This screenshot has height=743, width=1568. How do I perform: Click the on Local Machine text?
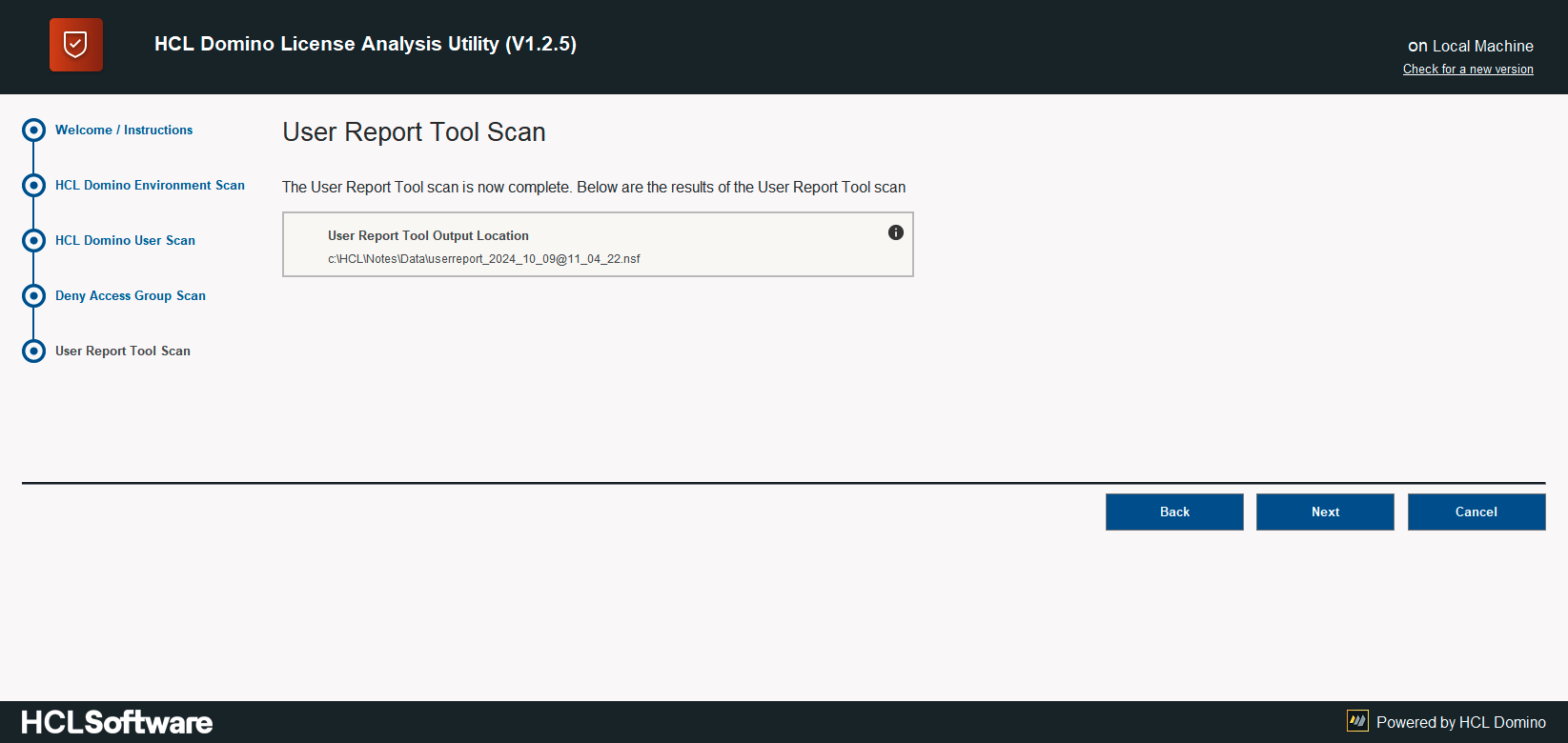click(1471, 46)
